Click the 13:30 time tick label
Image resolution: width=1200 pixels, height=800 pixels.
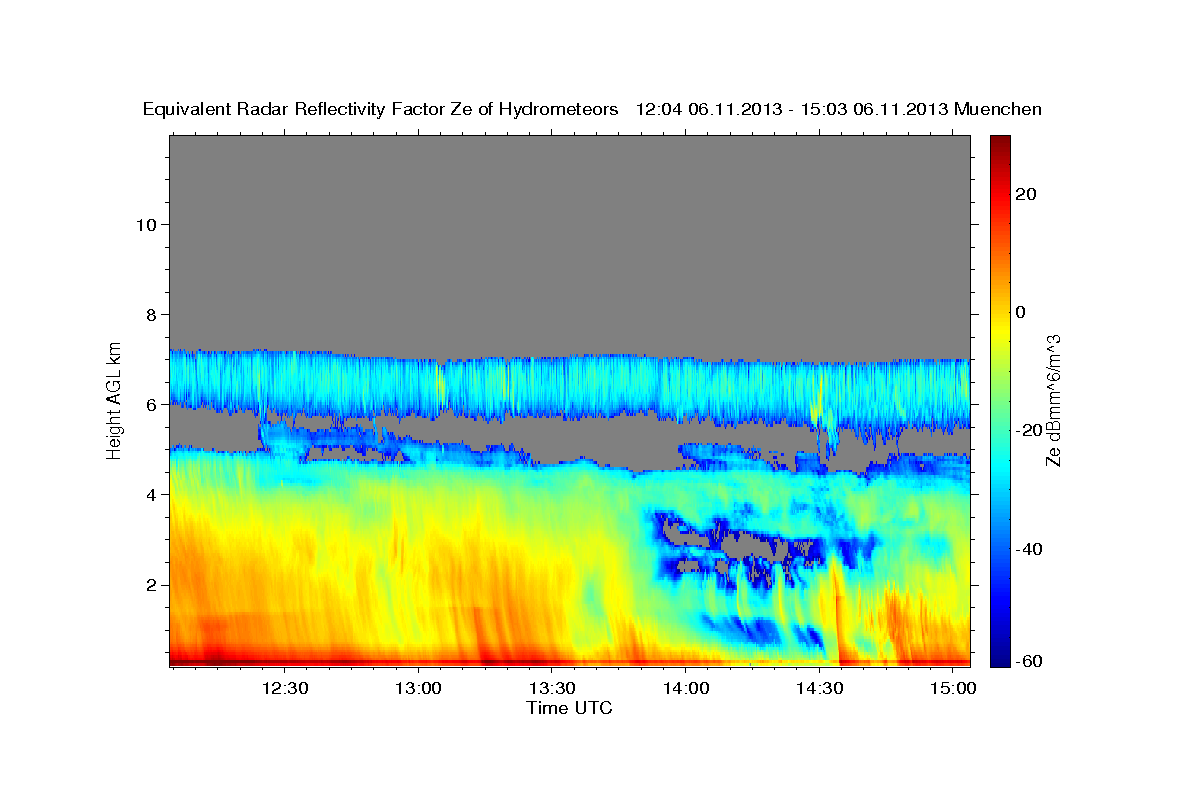(x=552, y=689)
